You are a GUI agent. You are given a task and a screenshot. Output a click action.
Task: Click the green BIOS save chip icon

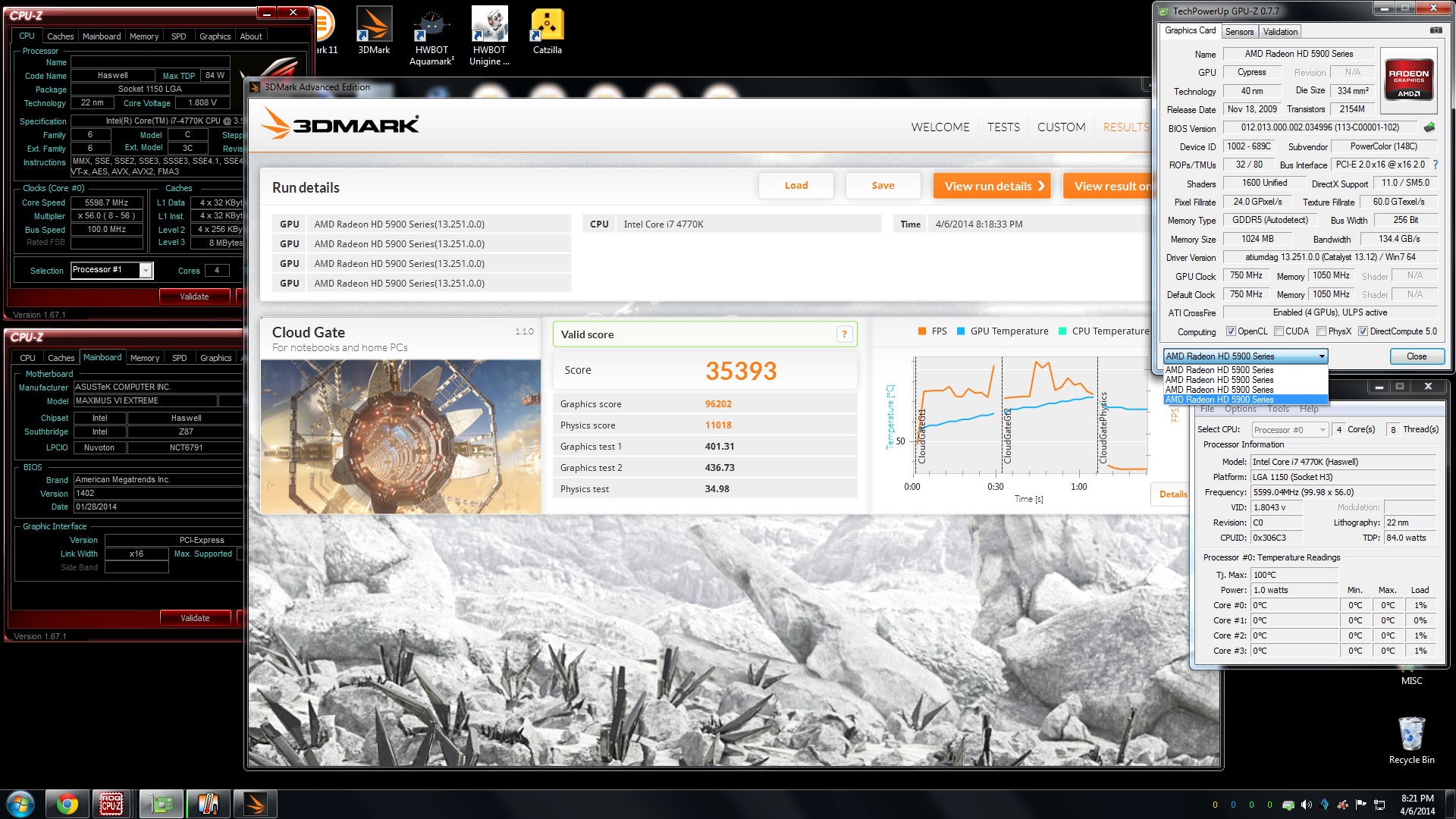coord(1429,127)
